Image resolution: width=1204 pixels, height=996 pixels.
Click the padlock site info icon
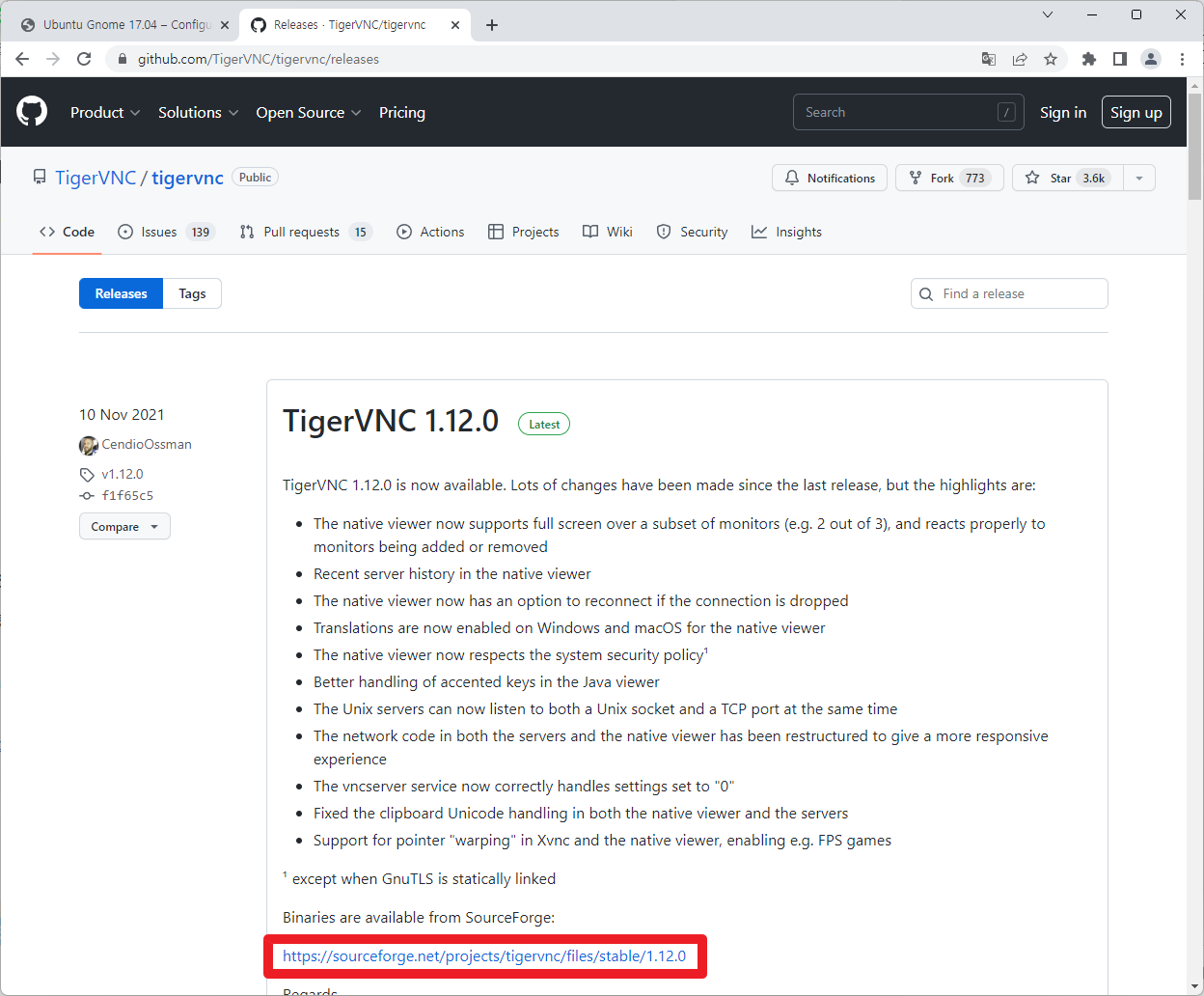[123, 59]
